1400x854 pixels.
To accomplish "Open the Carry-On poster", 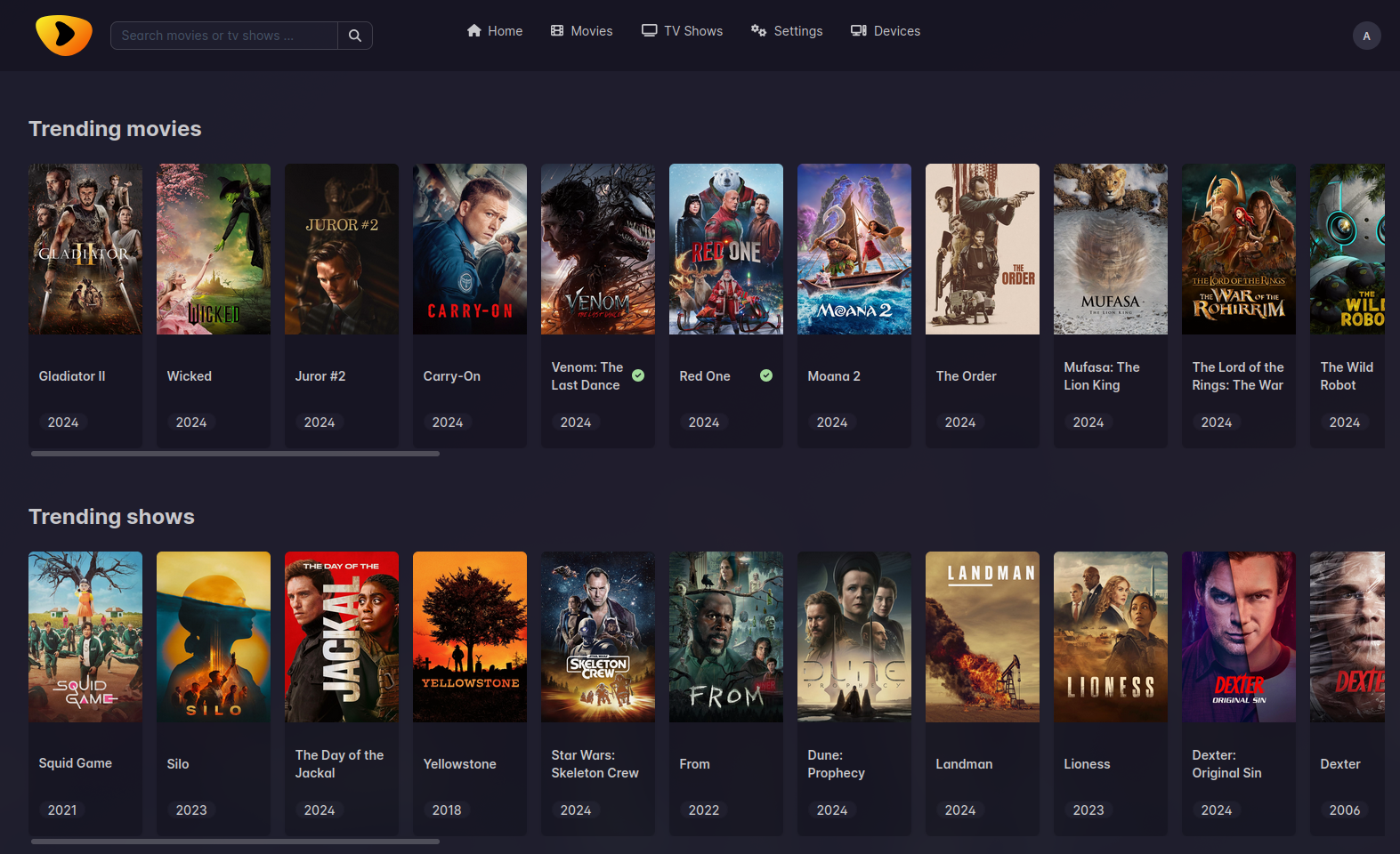I will [470, 249].
